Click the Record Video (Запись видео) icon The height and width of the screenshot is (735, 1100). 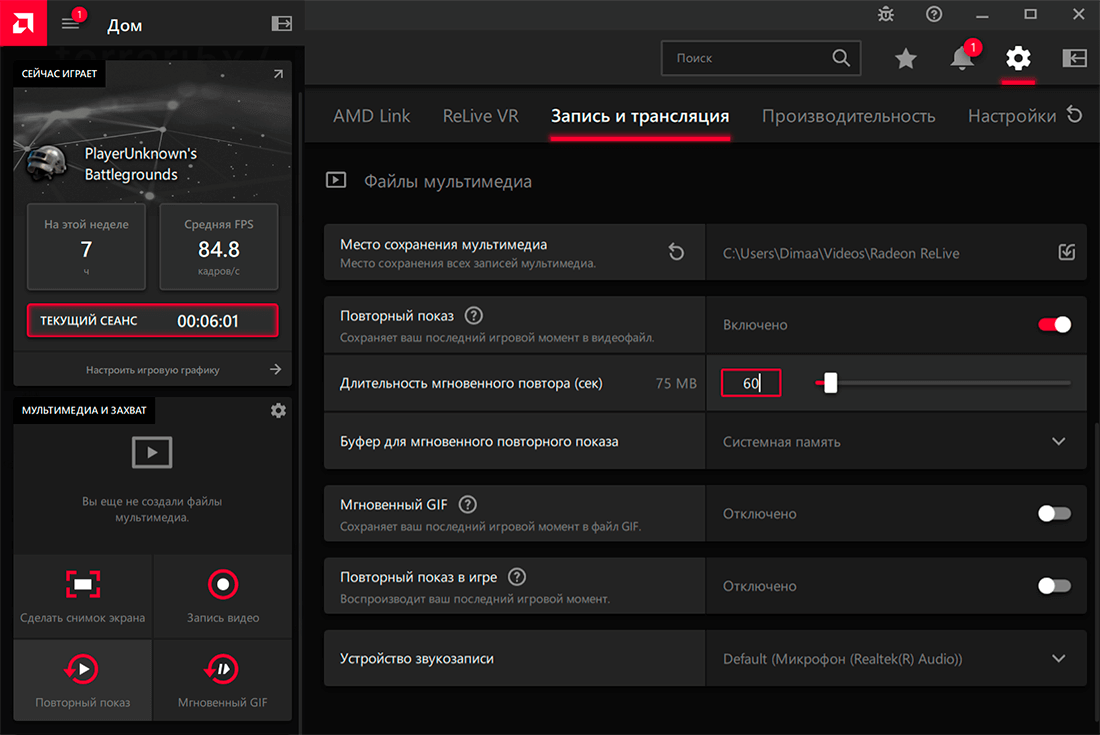(222, 585)
